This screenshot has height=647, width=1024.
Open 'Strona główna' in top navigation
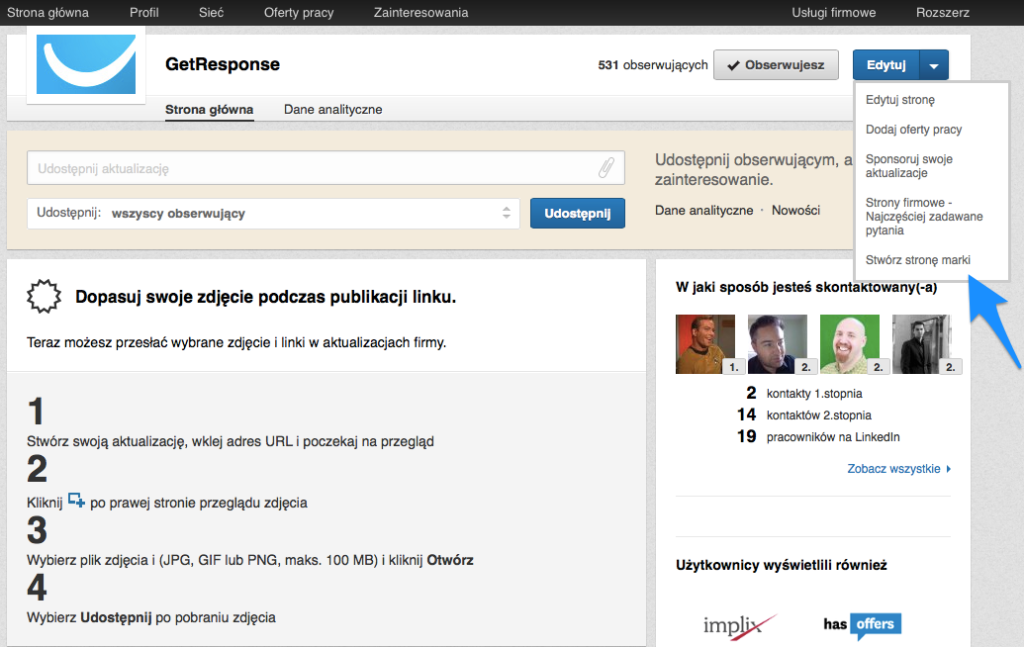pos(48,12)
